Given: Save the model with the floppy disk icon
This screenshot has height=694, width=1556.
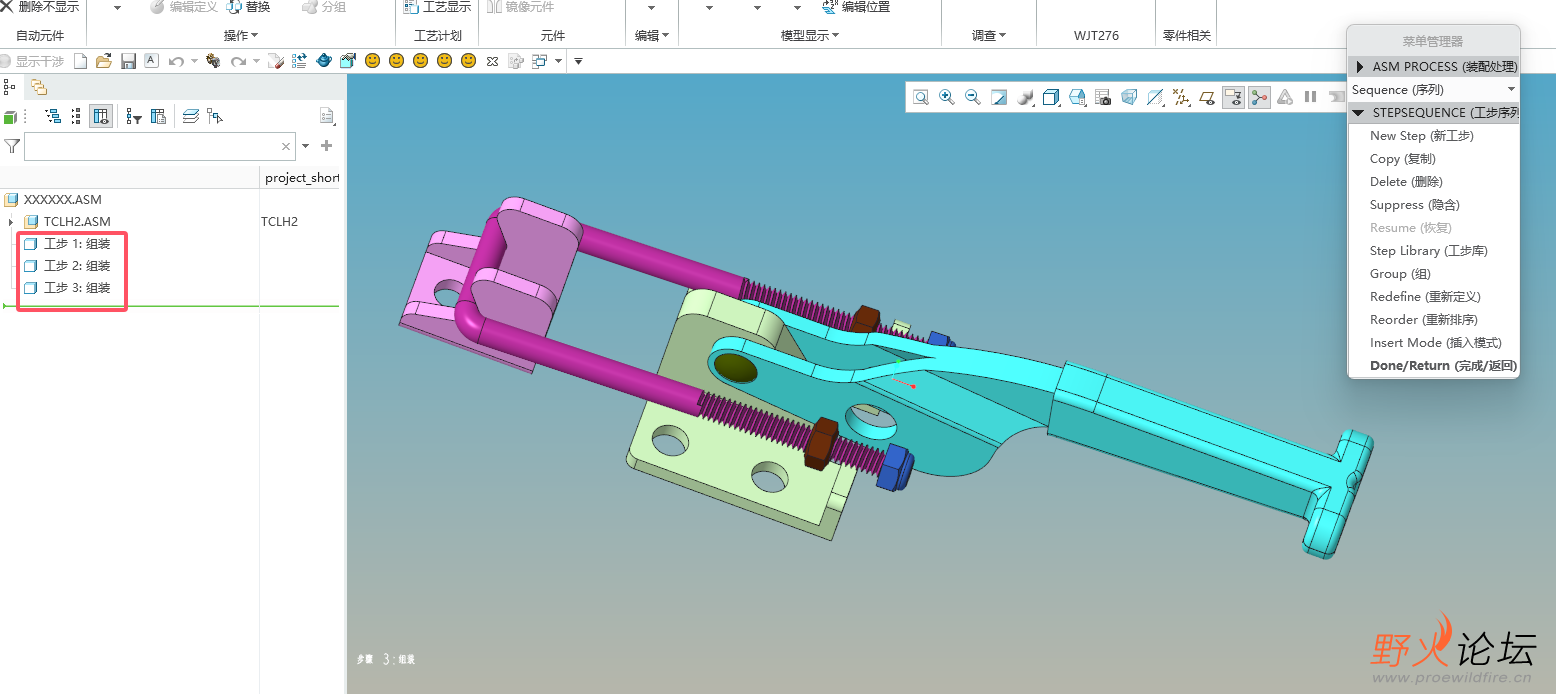Looking at the screenshot, I should click(128, 61).
